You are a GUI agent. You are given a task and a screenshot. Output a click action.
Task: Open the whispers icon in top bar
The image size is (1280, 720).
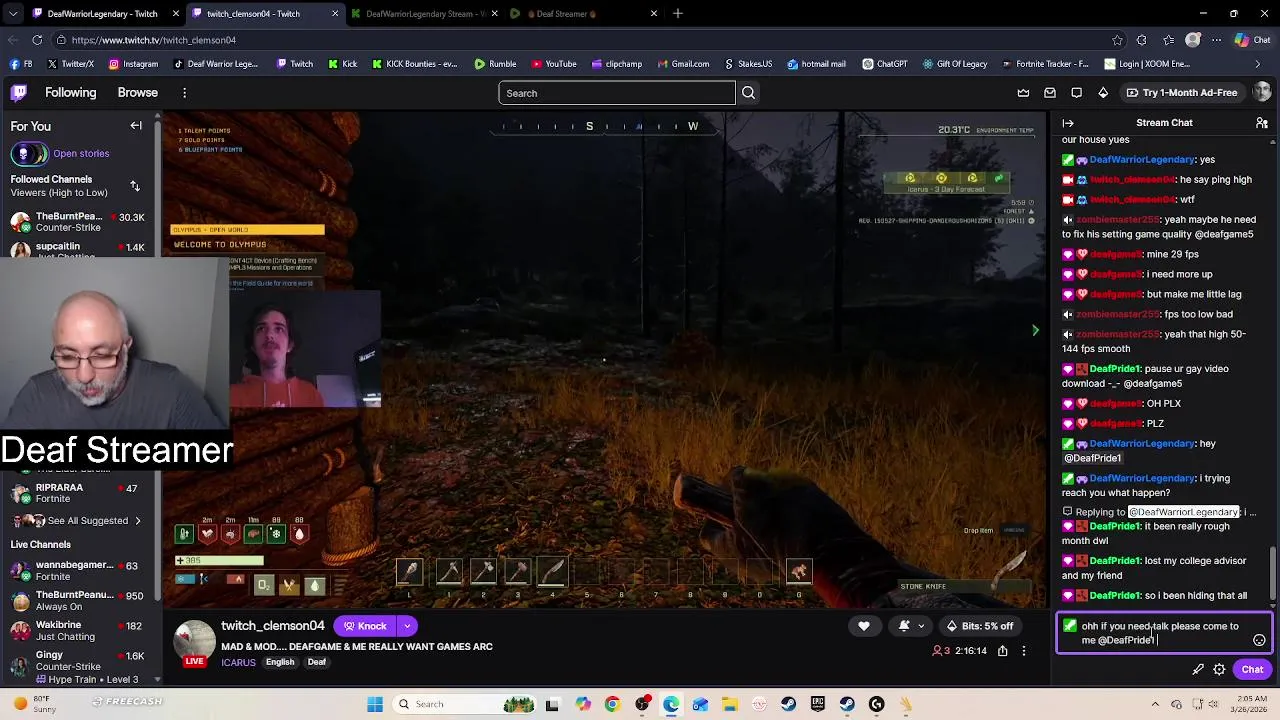point(1076,93)
